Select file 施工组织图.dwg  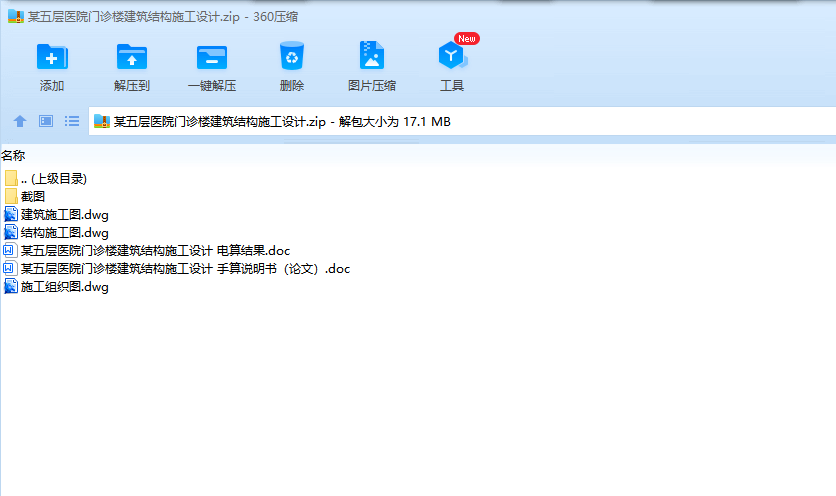coord(57,286)
